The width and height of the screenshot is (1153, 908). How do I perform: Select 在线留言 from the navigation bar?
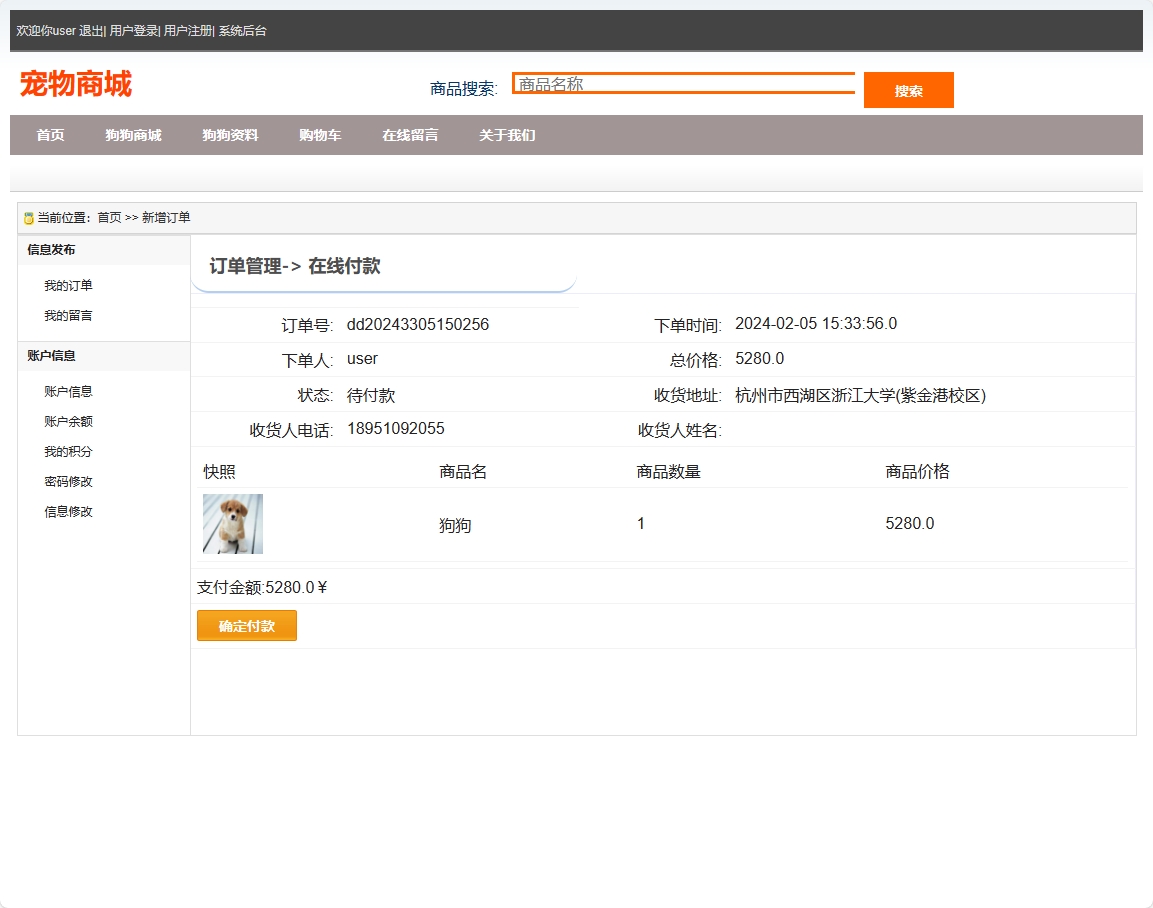[x=410, y=135]
